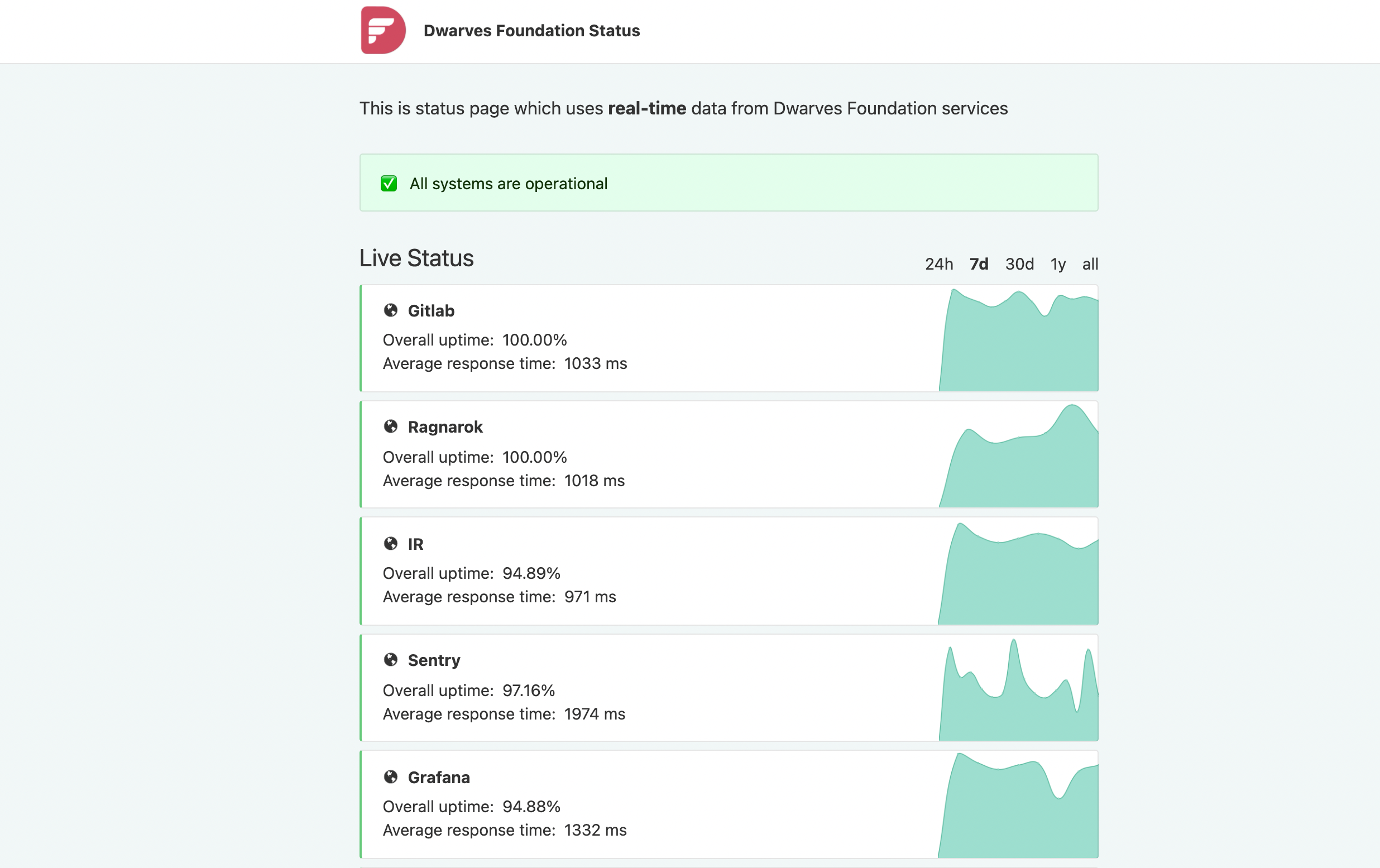
Task: Click the 'real-time' bold text in description
Action: [x=647, y=108]
